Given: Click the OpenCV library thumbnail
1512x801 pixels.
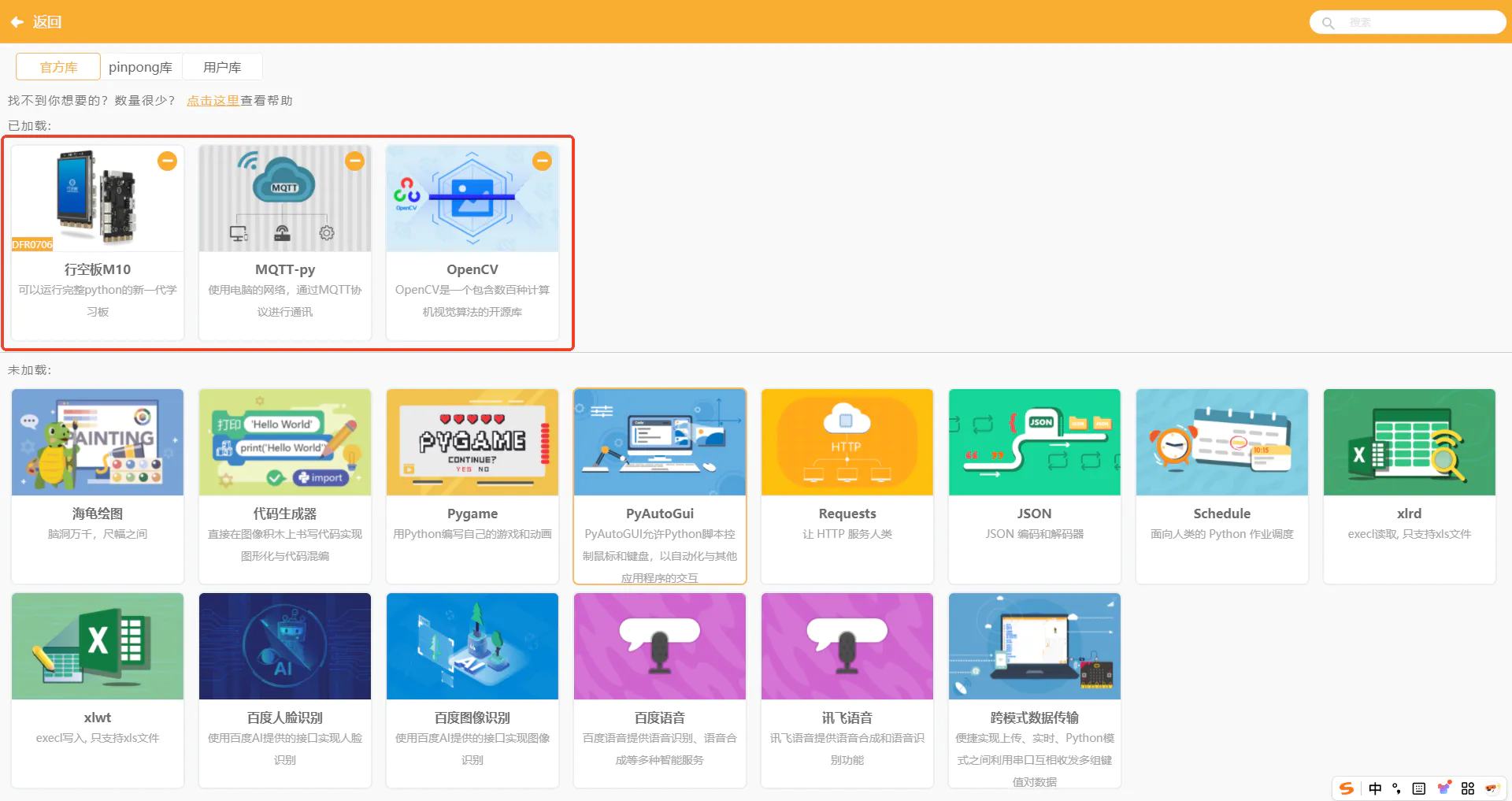Looking at the screenshot, I should (472, 198).
